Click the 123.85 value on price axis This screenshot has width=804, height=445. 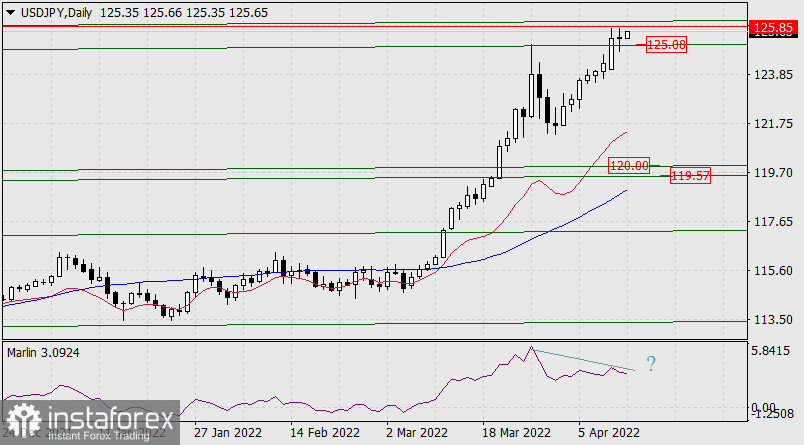pos(773,75)
